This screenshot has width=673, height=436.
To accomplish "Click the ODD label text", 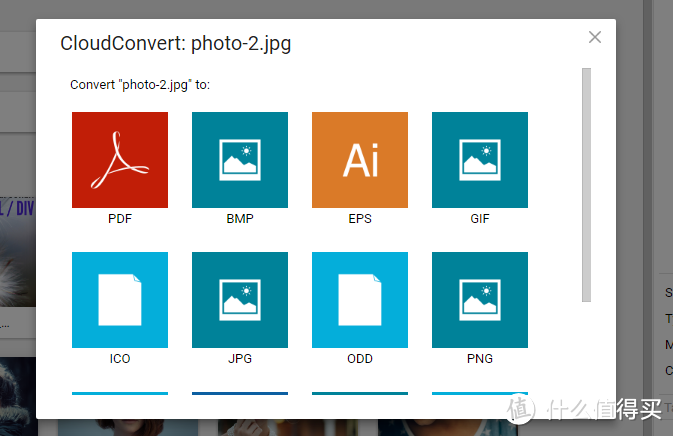I will pyautogui.click(x=360, y=359).
